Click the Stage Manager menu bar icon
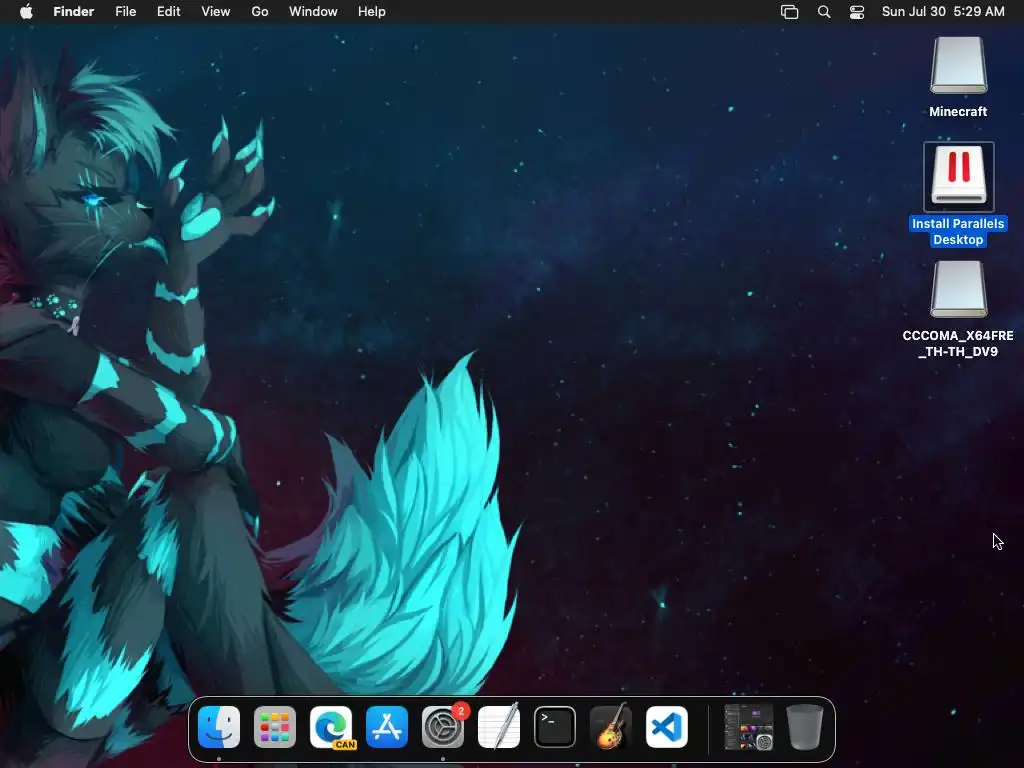The width and height of the screenshot is (1024, 768). tap(790, 12)
